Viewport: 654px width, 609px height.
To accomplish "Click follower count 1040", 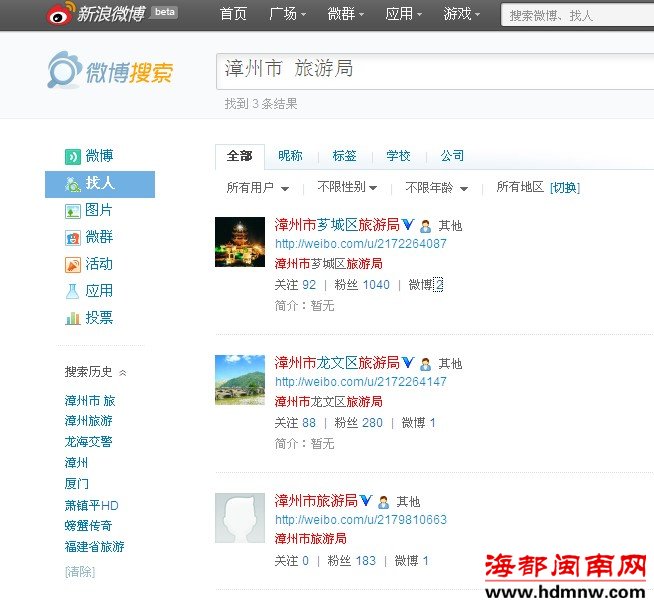I will [376, 285].
